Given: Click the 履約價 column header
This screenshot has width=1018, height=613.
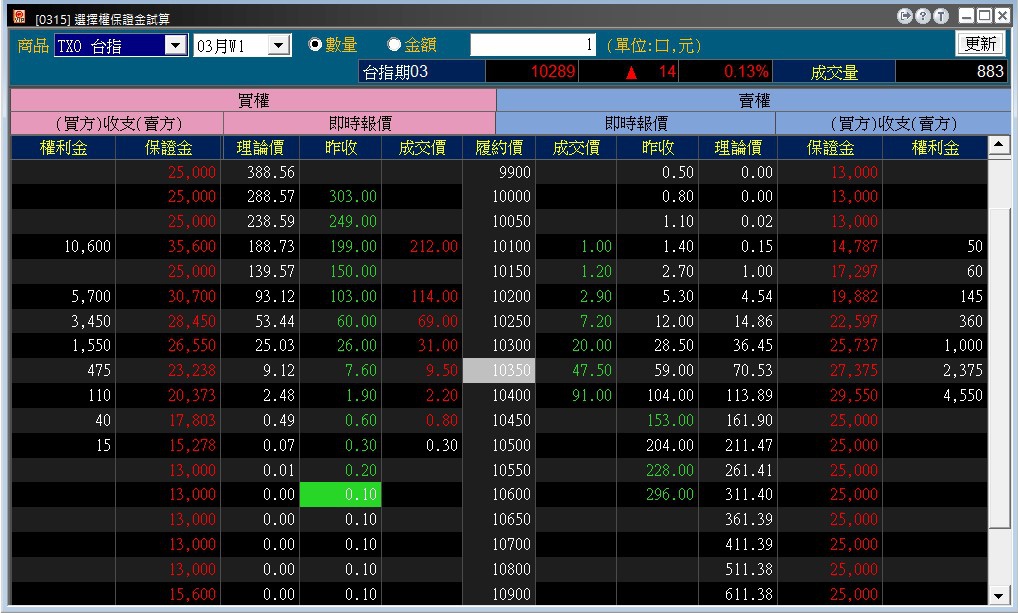Looking at the screenshot, I should point(499,147).
